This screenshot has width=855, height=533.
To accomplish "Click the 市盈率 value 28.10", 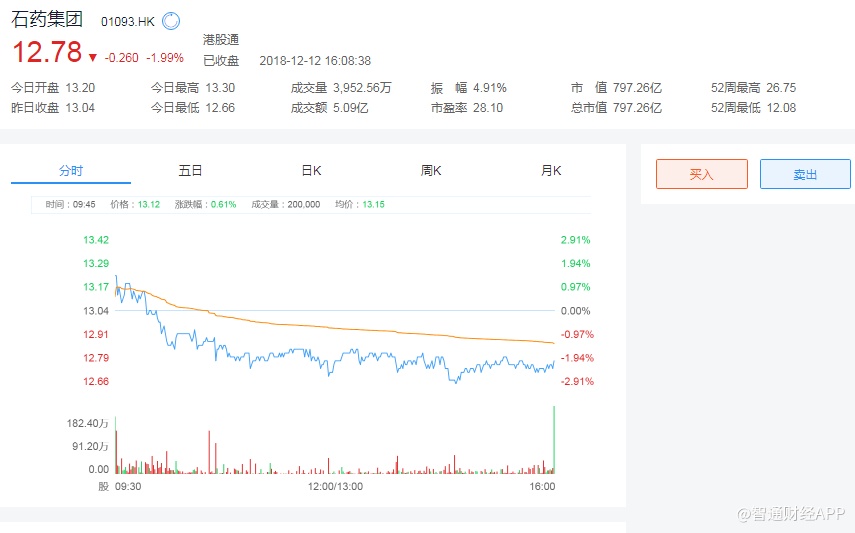I will [487, 108].
